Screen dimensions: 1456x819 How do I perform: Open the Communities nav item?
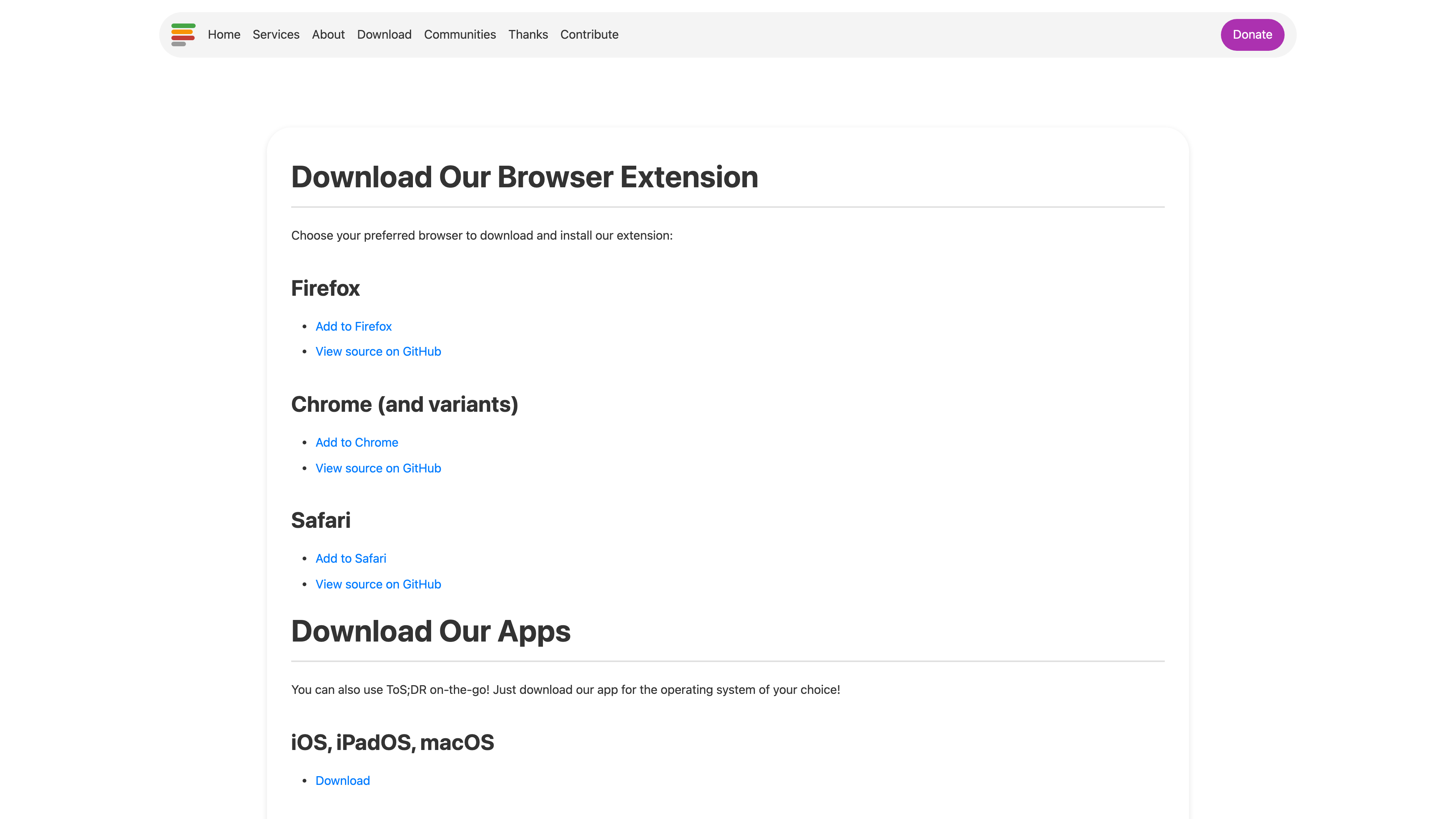[460, 35]
